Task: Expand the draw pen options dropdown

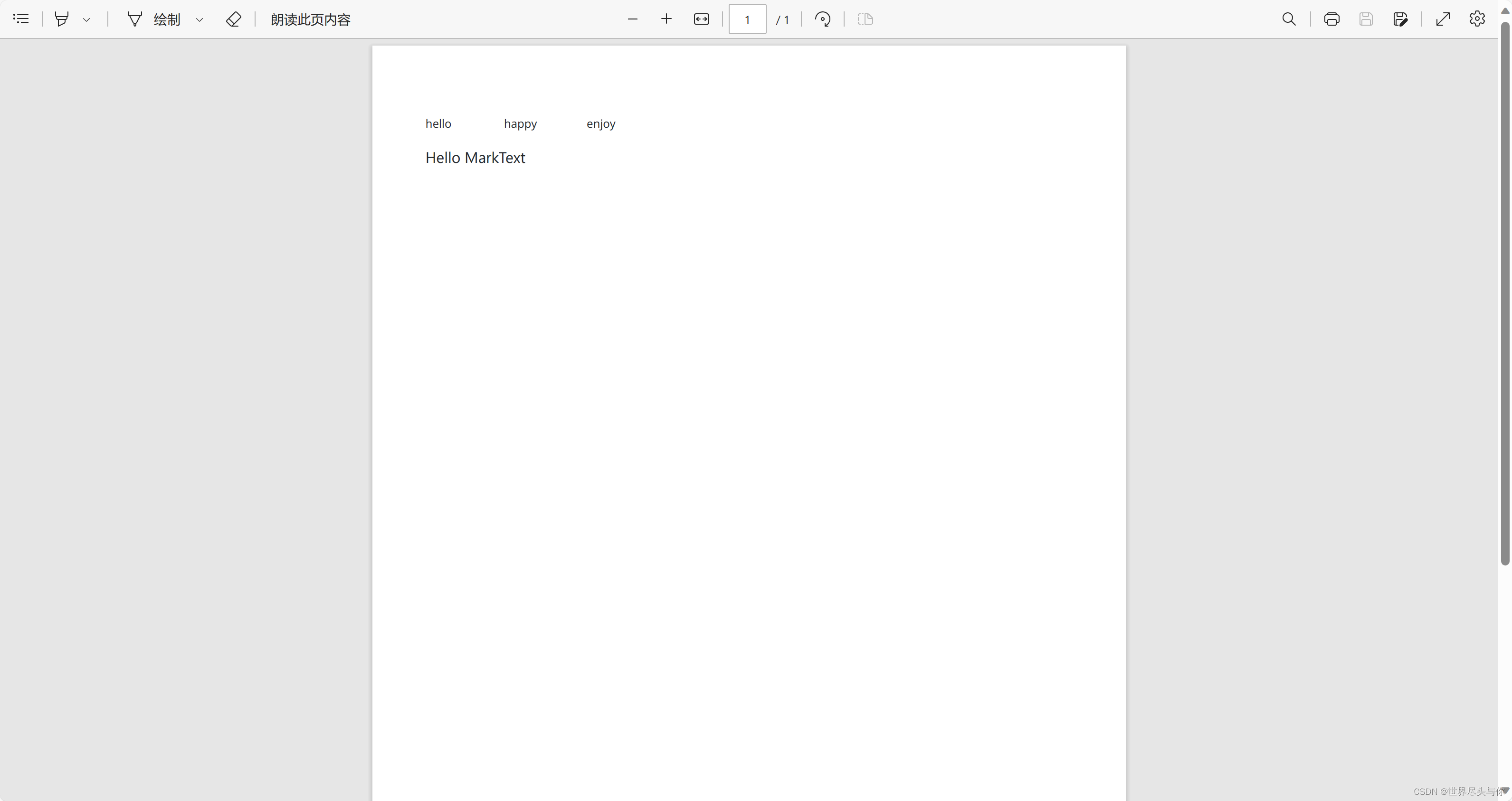Action: (200, 19)
